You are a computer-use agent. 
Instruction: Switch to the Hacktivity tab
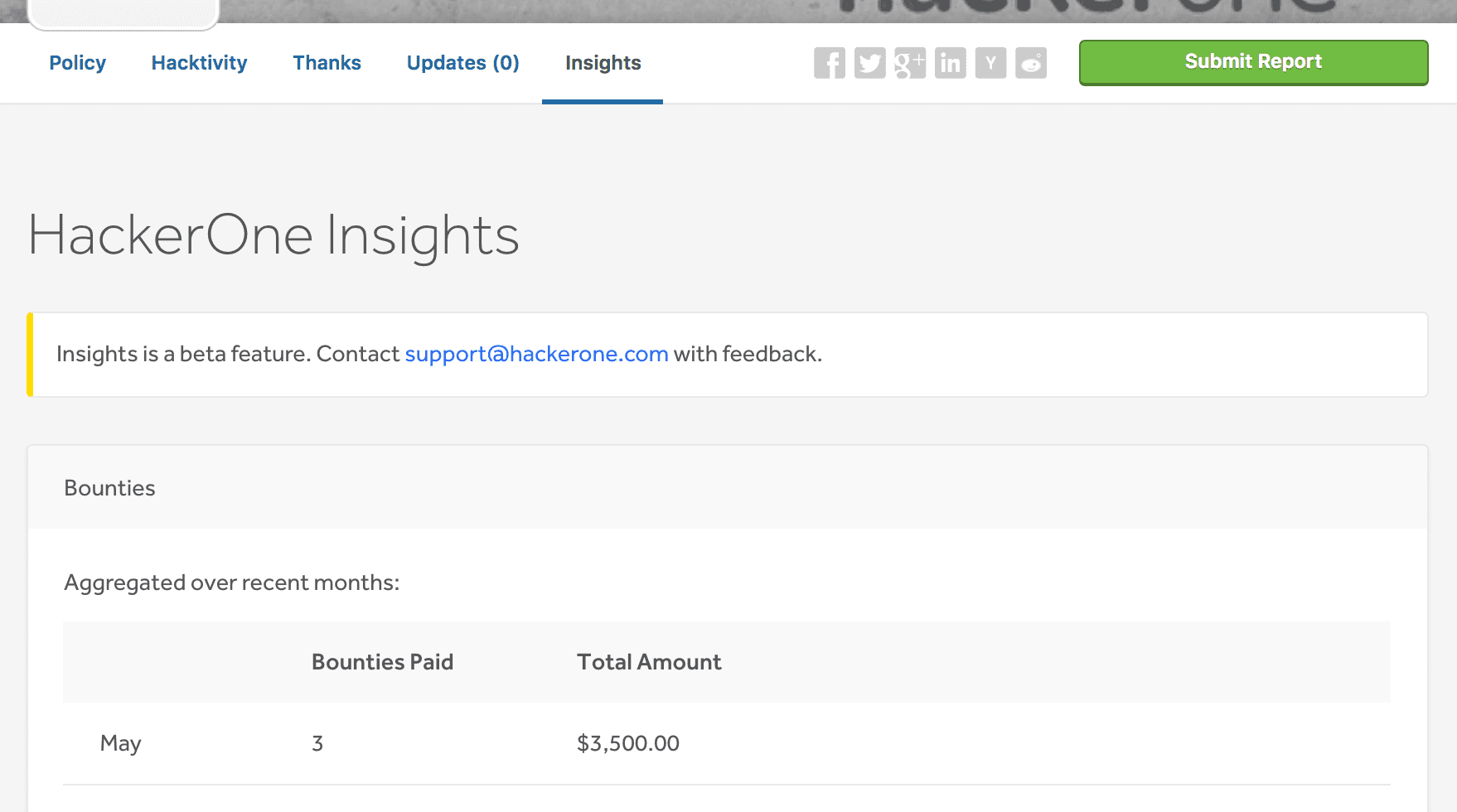[199, 63]
